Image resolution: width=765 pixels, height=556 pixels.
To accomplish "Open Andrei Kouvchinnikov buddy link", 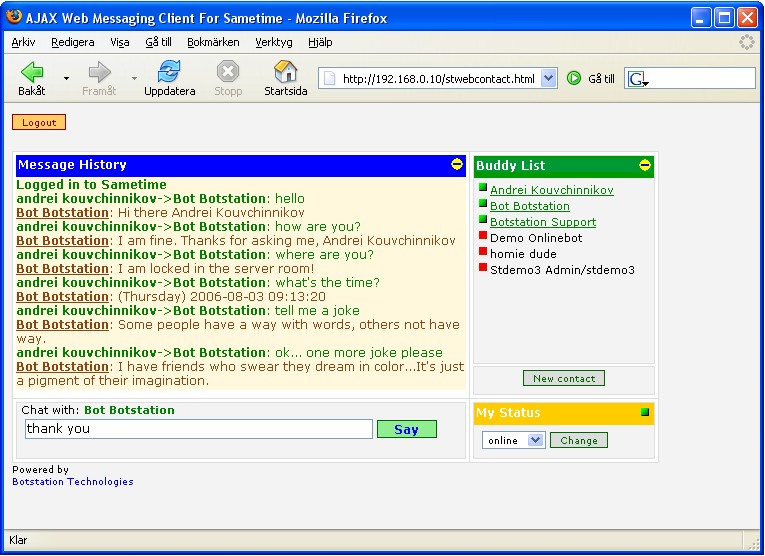I will 552,190.
